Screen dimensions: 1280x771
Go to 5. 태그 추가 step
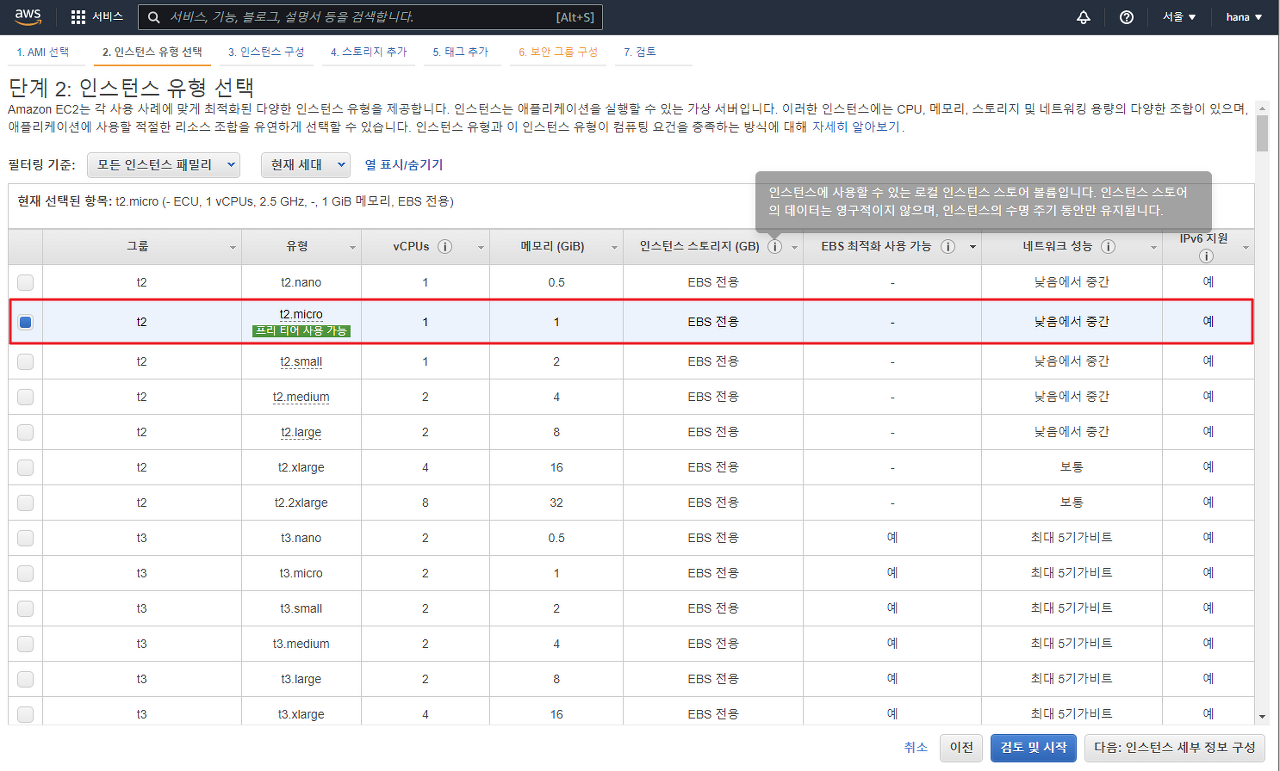pyautogui.click(x=461, y=51)
